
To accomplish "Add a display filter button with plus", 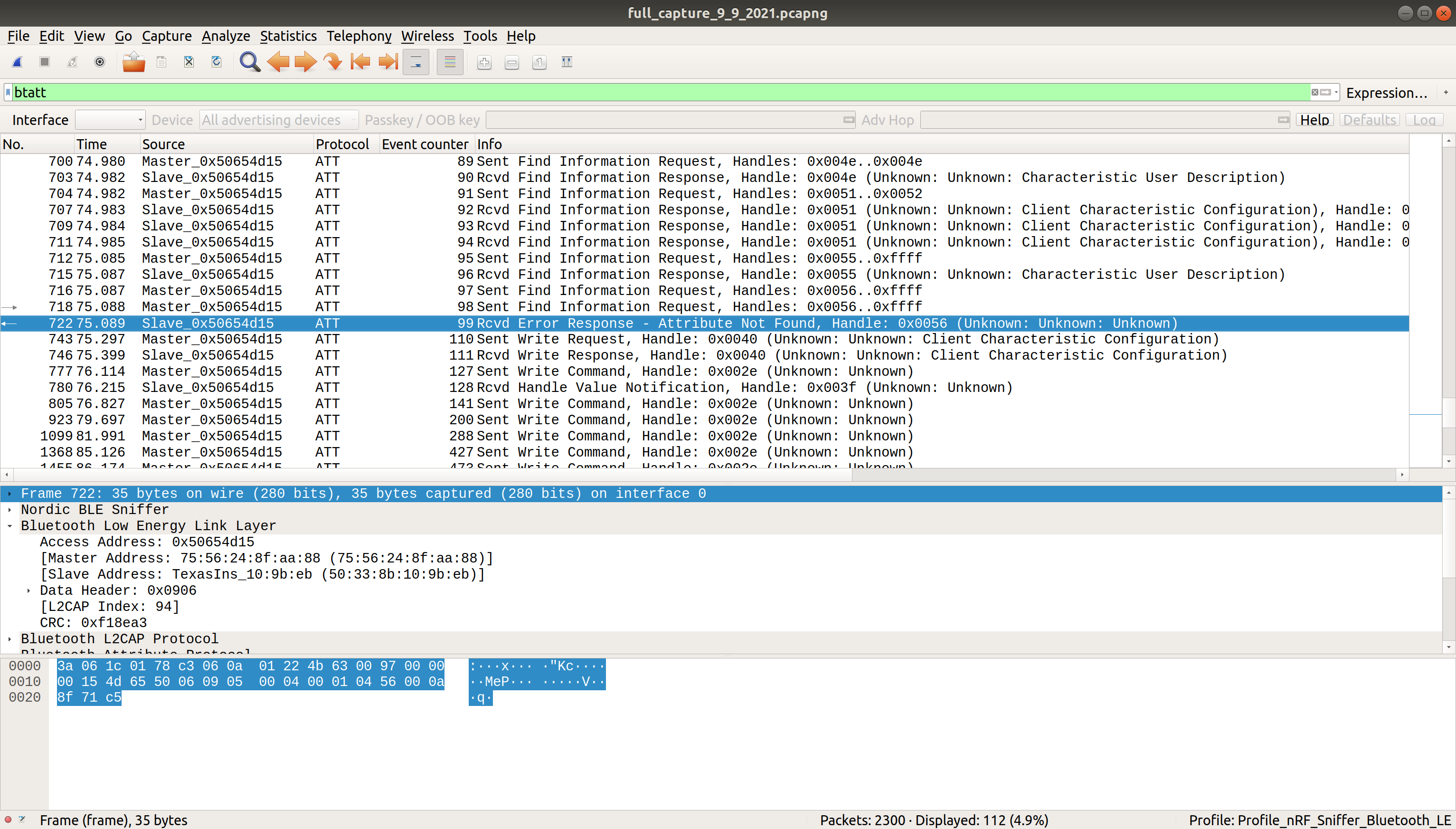I will click(1446, 92).
